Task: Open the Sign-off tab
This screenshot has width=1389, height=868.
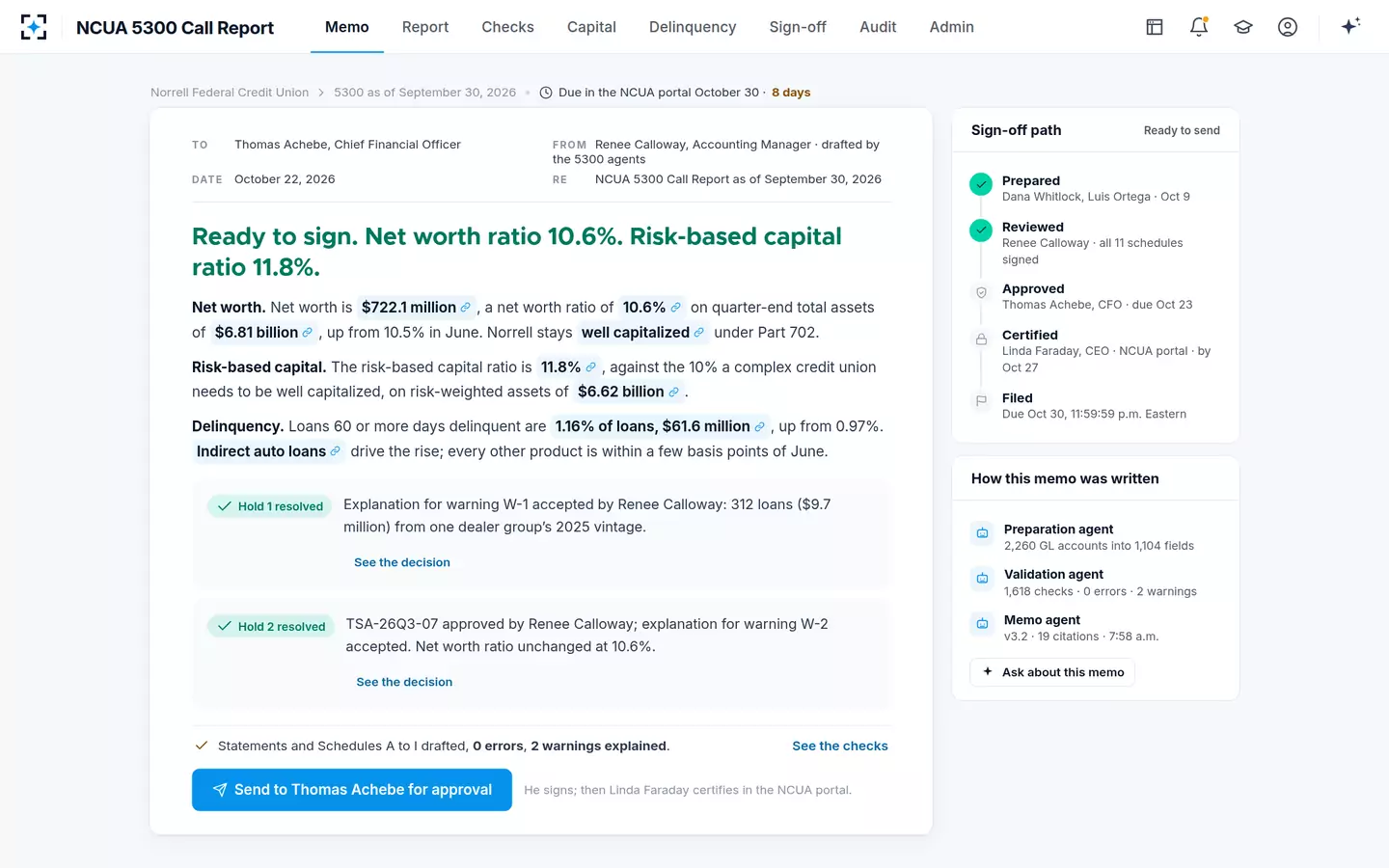Action: [798, 27]
